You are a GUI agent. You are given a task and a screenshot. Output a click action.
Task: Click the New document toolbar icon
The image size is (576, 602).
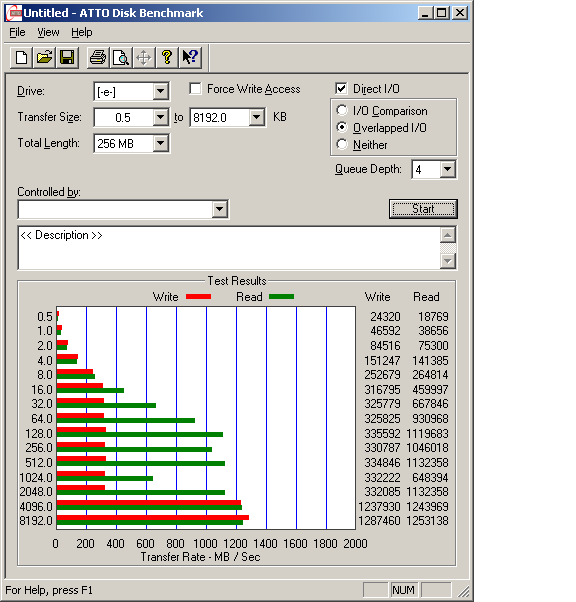click(21, 58)
